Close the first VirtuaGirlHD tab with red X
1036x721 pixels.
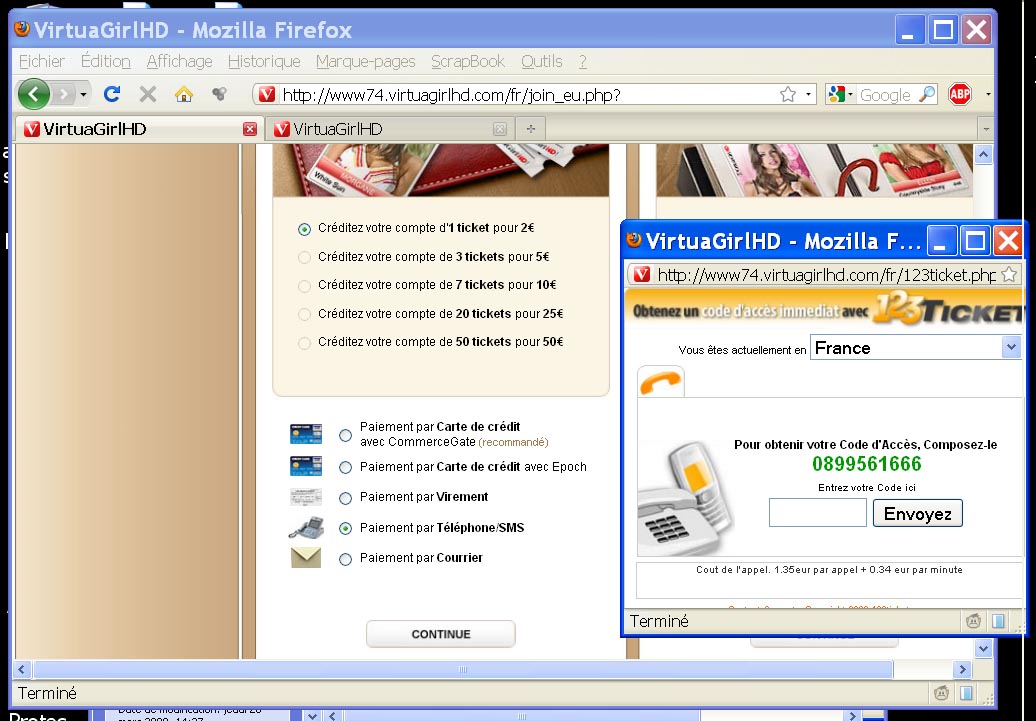[x=249, y=130]
